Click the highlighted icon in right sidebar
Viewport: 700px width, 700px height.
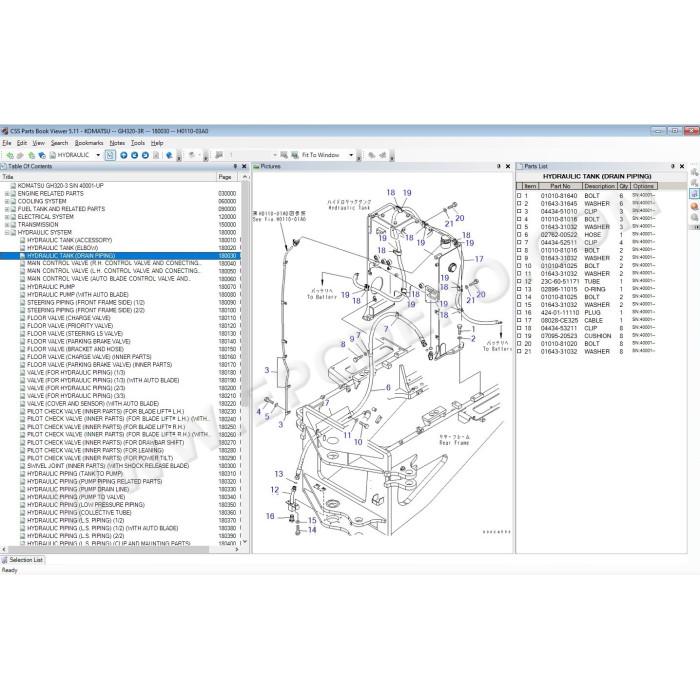coord(694,194)
